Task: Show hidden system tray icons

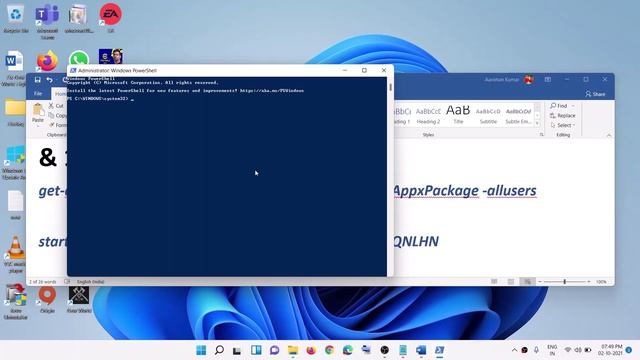Action: click(514, 350)
